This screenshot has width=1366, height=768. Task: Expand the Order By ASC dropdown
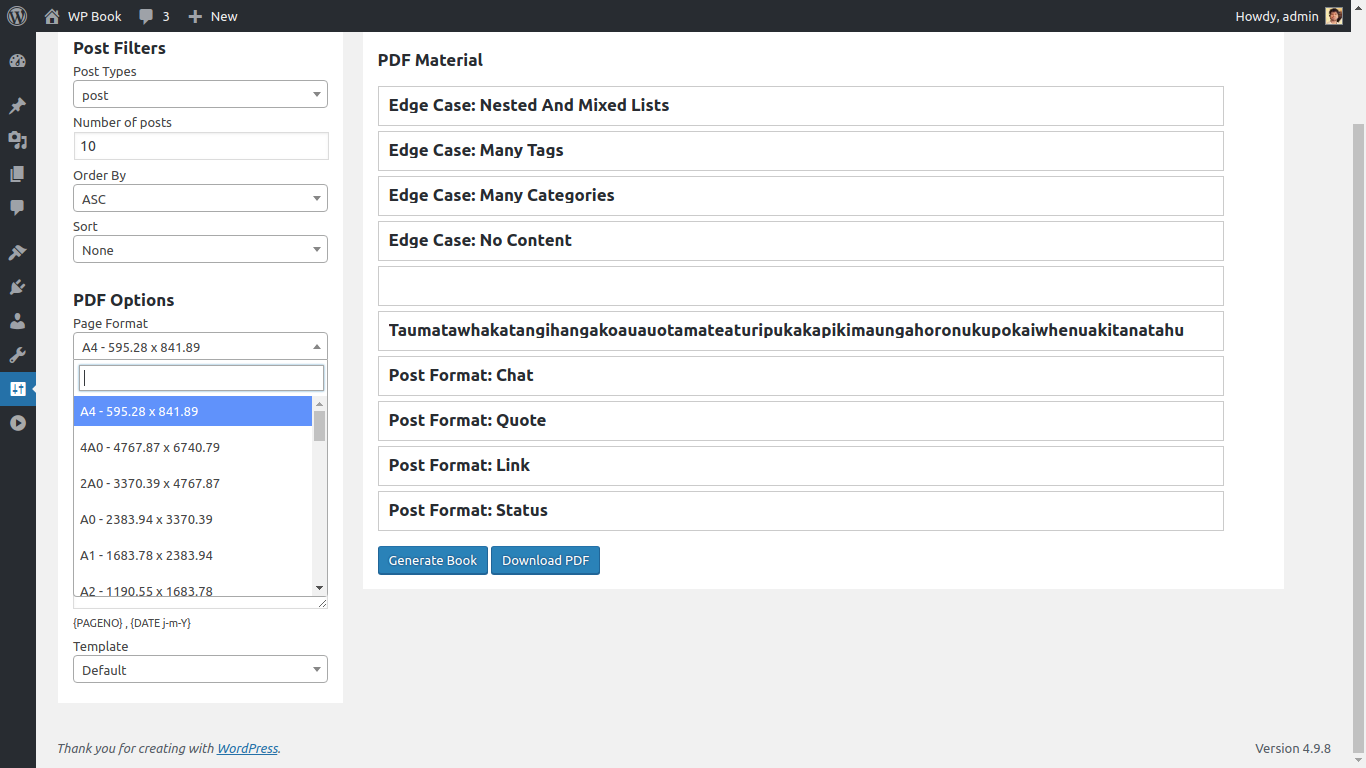pyautogui.click(x=200, y=199)
